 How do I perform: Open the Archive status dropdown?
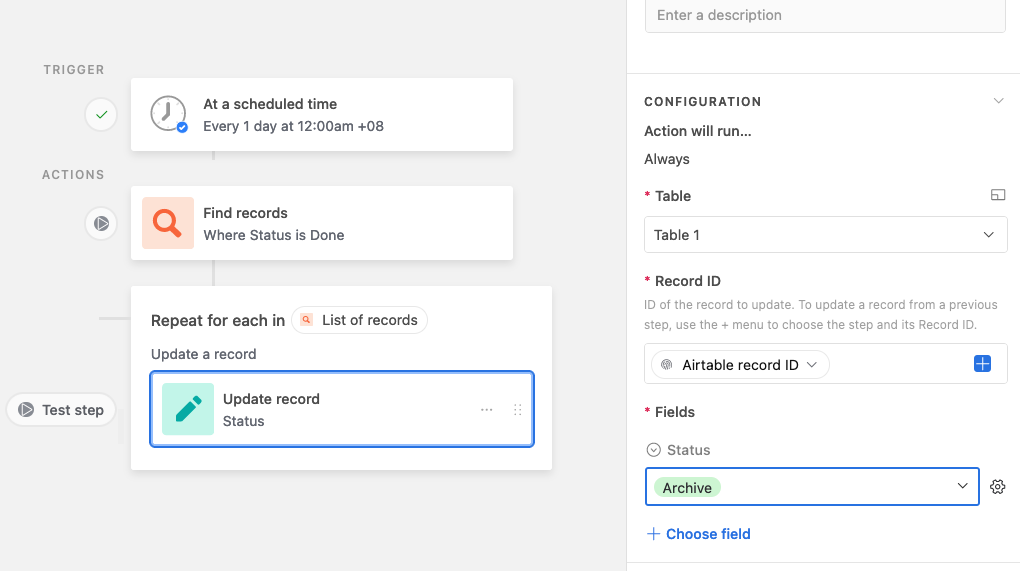pos(812,486)
